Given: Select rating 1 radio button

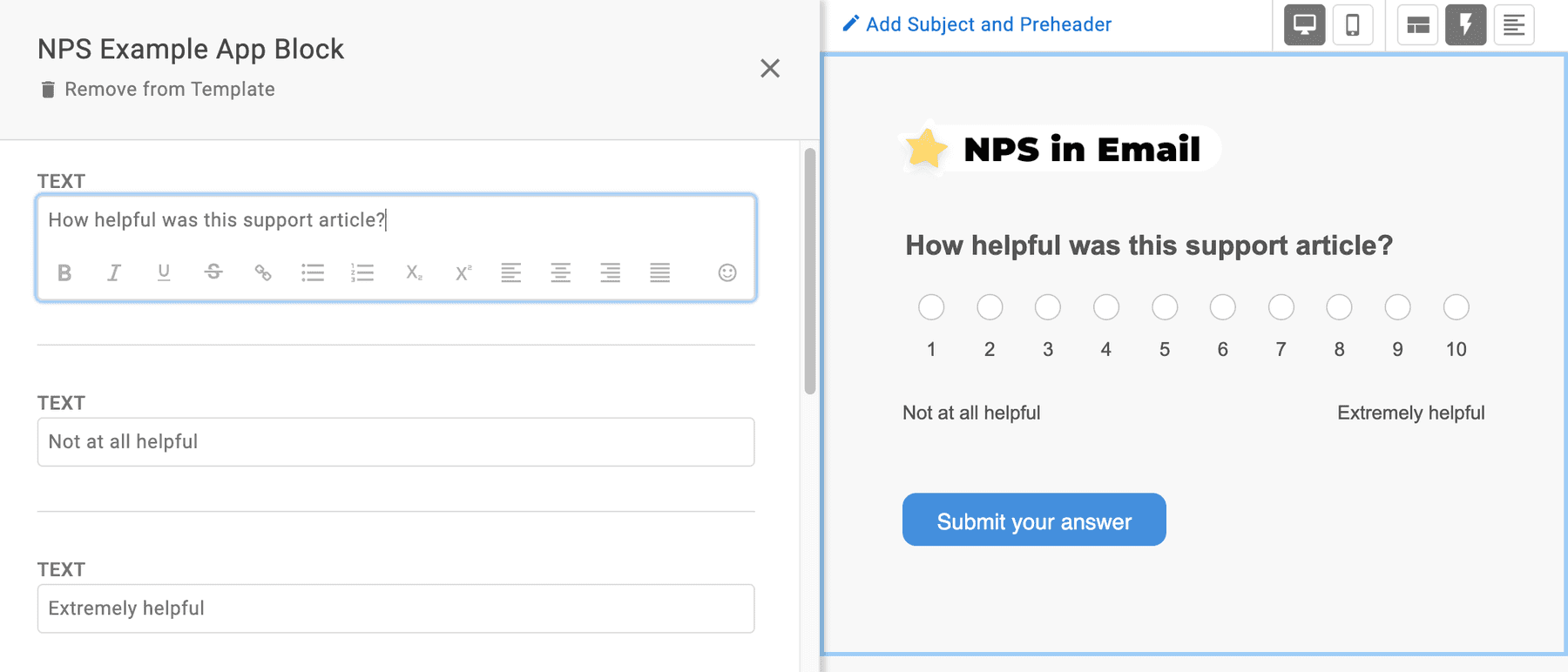Looking at the screenshot, I should (x=931, y=307).
